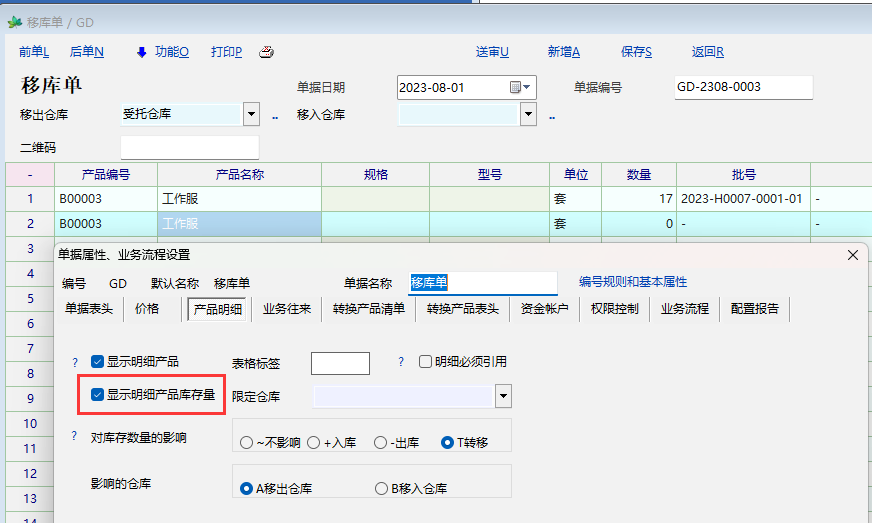Click the app logo in title bar
The image size is (872, 523).
[x=14, y=21]
